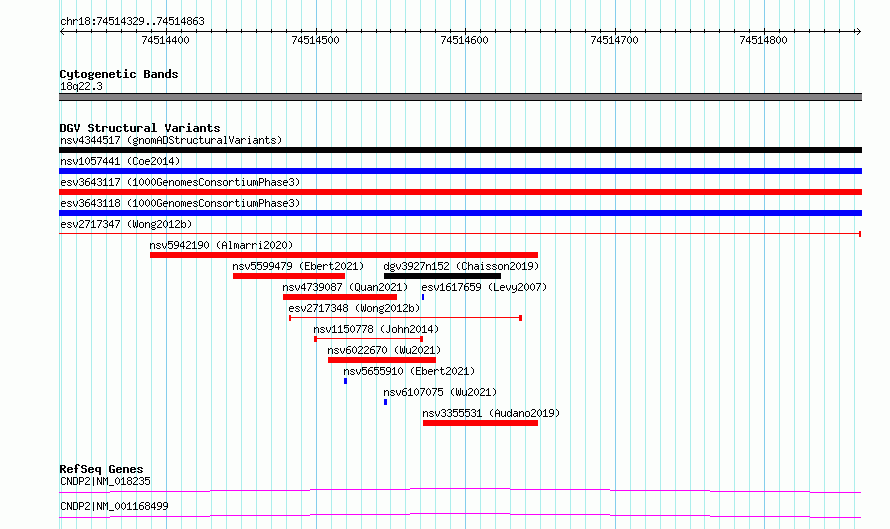Click the ruler's right arrowhead
Image resolution: width=890 pixels, height=529 pixels.
point(858,32)
